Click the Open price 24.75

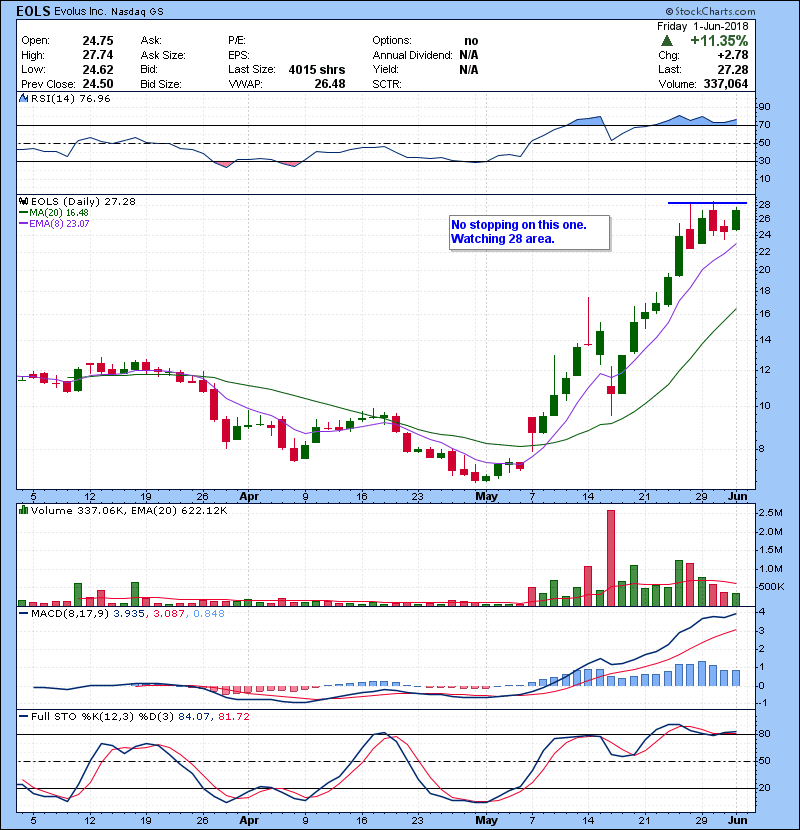pos(98,41)
